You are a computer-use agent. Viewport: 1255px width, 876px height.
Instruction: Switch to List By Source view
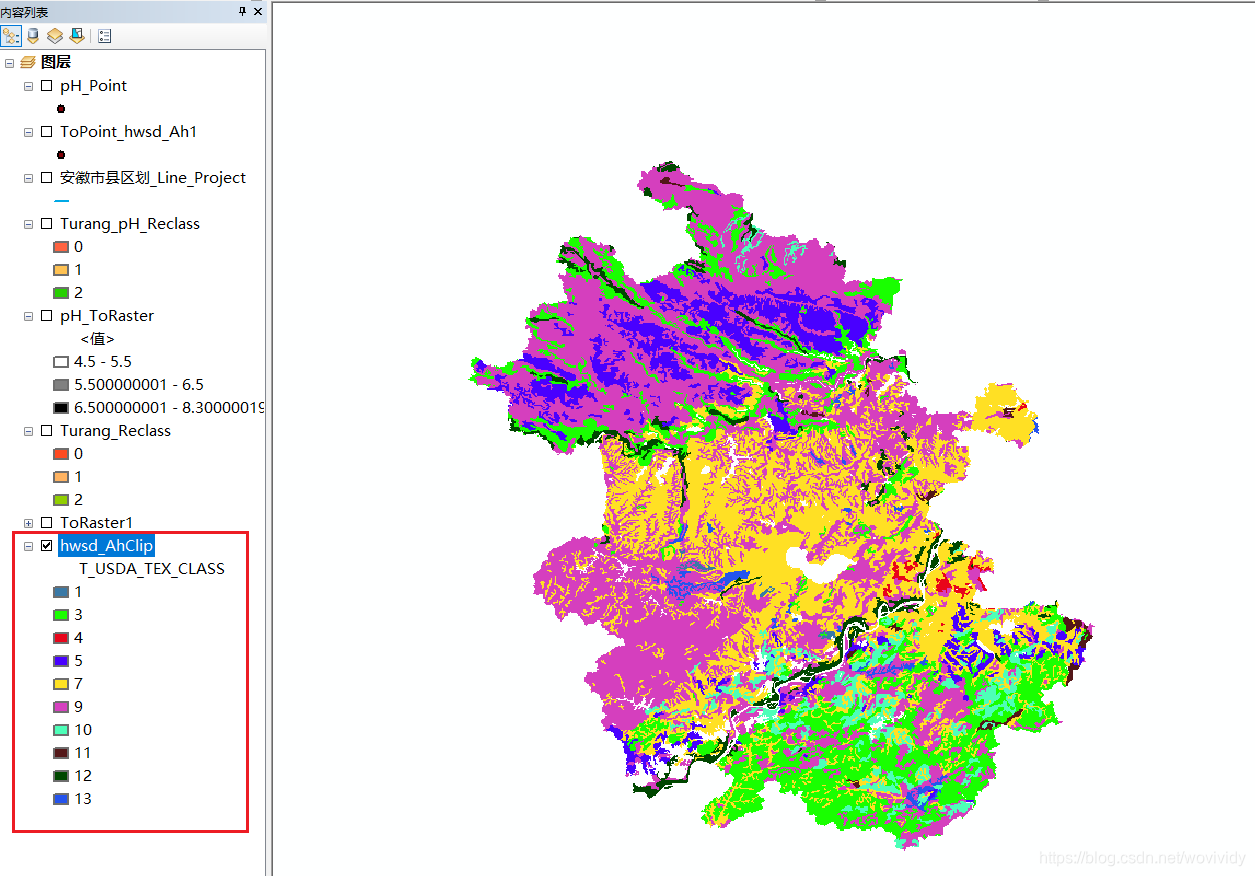tap(32, 36)
